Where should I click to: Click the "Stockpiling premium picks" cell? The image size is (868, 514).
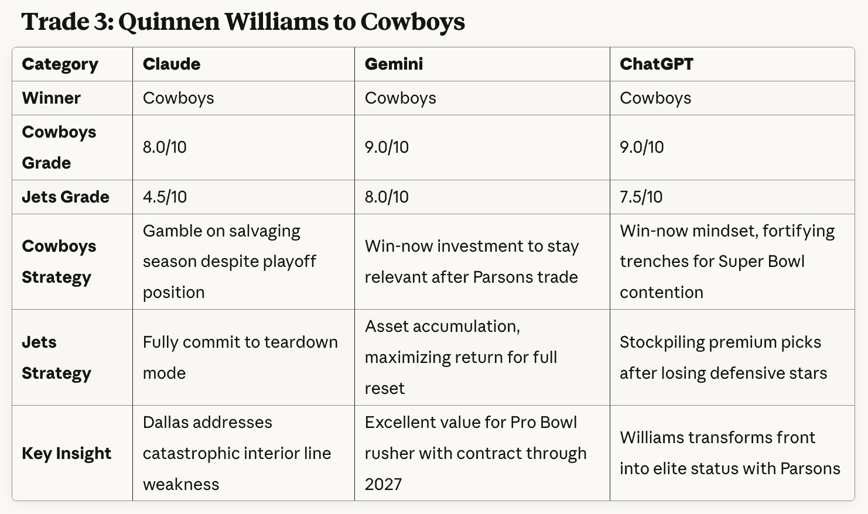pos(720,357)
